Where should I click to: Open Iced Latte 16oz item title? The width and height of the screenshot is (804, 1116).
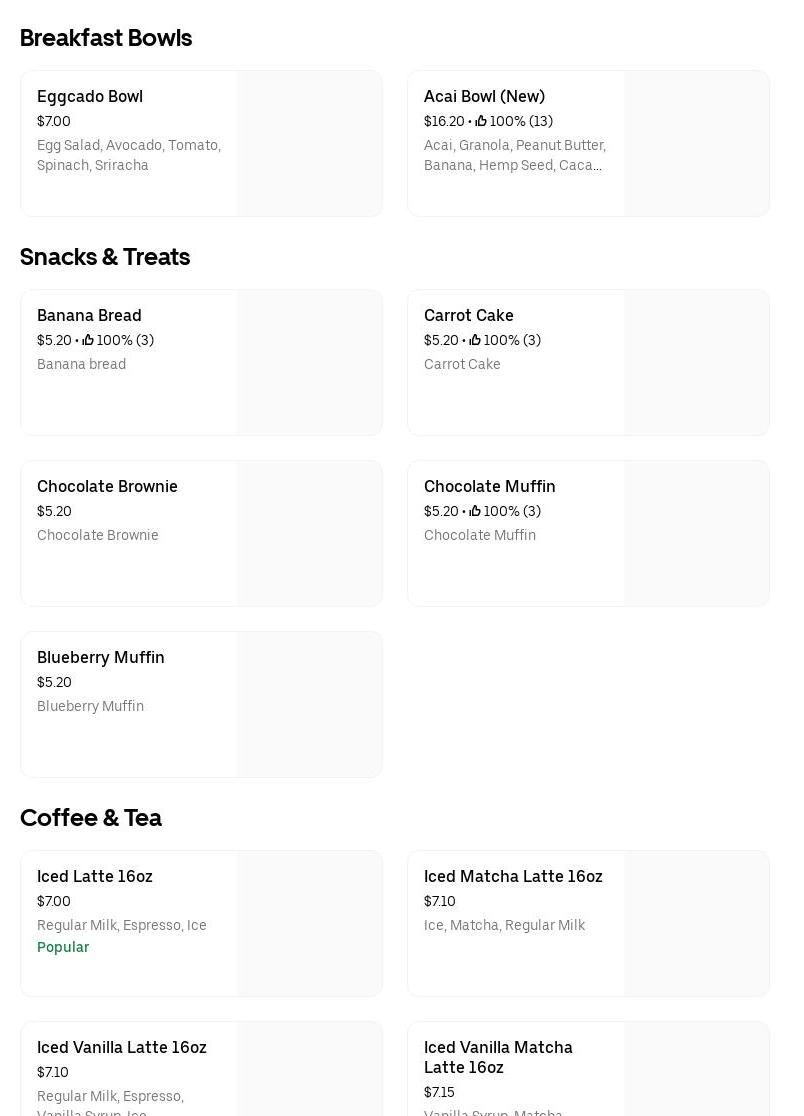(x=95, y=876)
